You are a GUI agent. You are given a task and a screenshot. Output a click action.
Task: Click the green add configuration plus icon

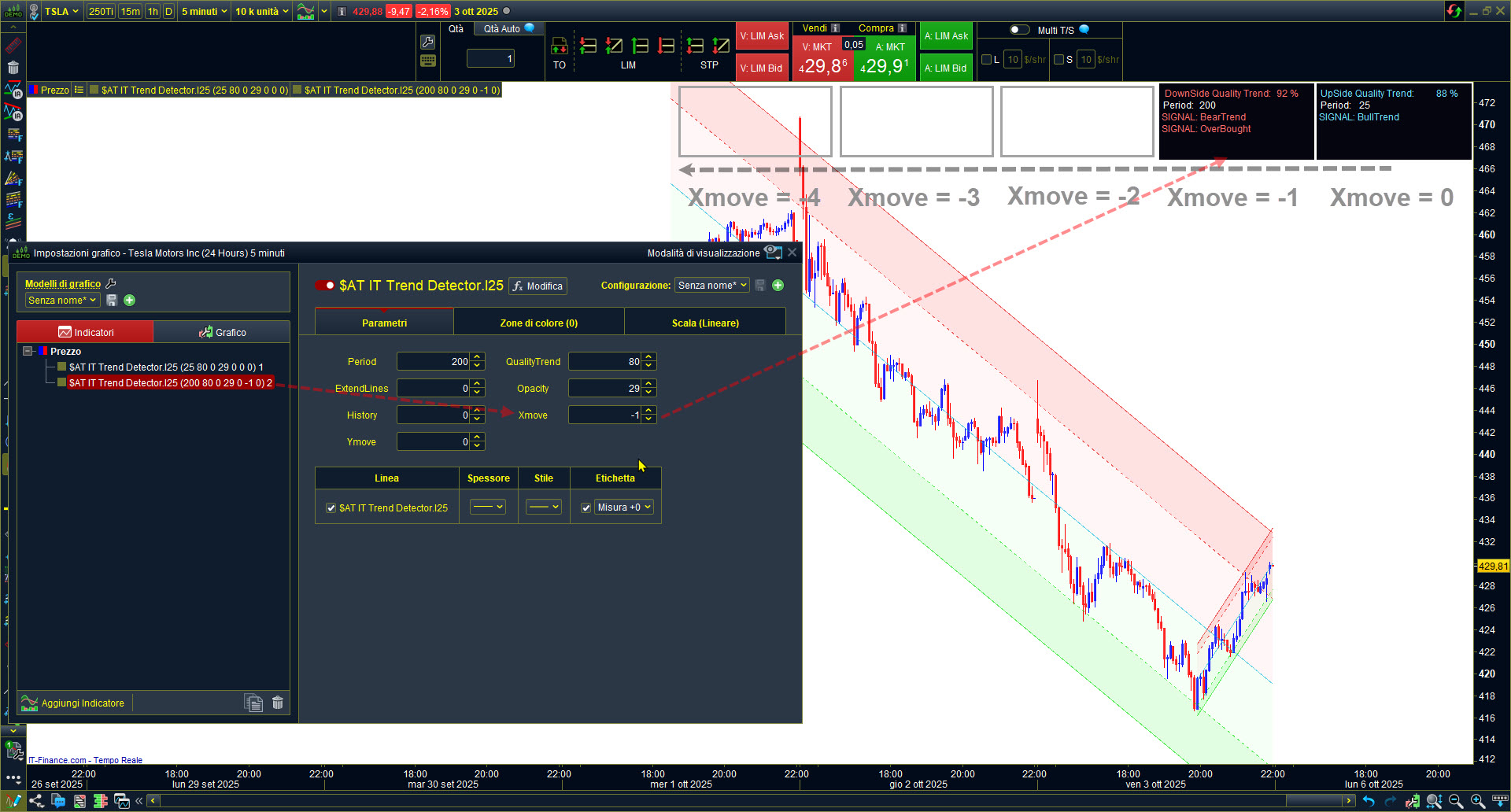tap(778, 286)
